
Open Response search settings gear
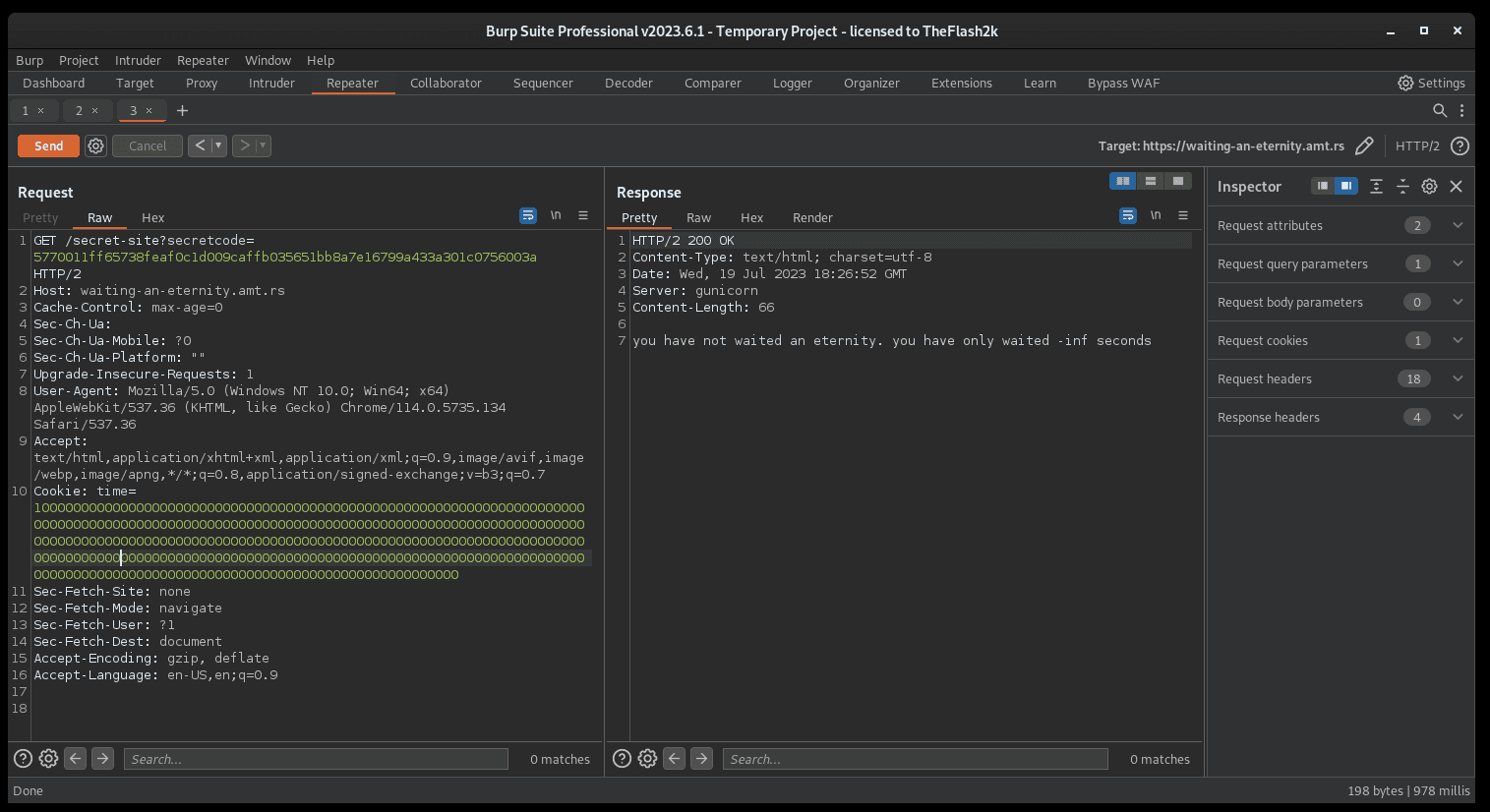click(647, 758)
